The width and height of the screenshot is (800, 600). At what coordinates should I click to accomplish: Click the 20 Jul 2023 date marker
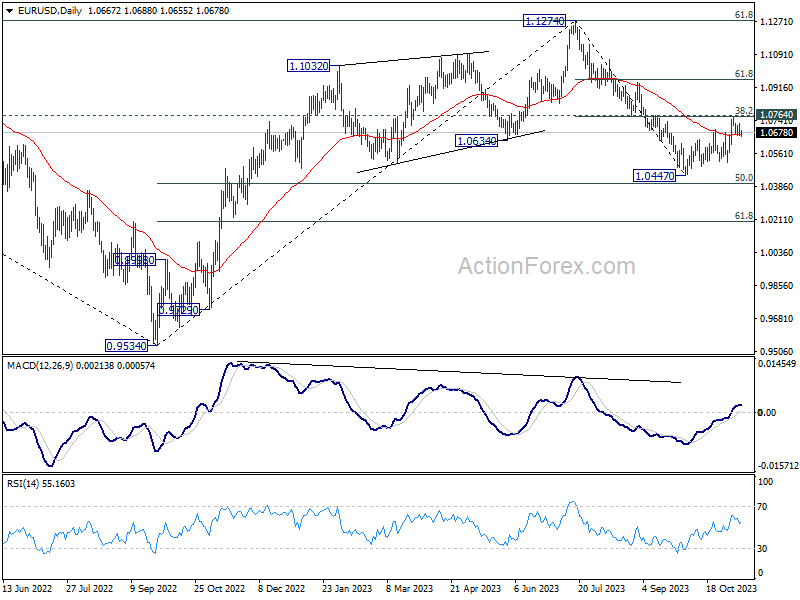click(602, 588)
